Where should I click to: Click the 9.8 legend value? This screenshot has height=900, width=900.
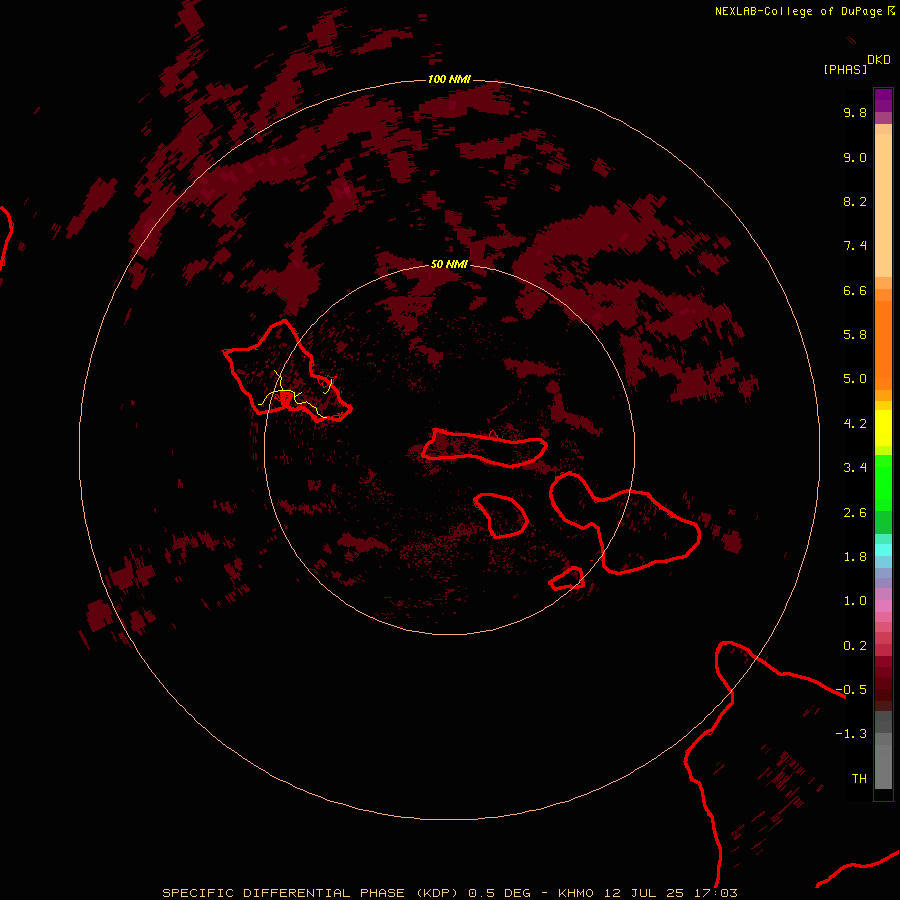(x=855, y=112)
